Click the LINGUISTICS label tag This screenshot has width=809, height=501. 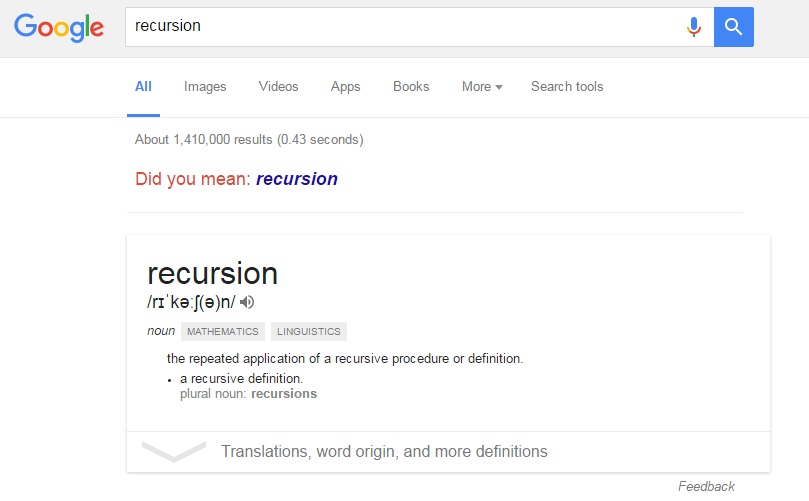pos(309,332)
